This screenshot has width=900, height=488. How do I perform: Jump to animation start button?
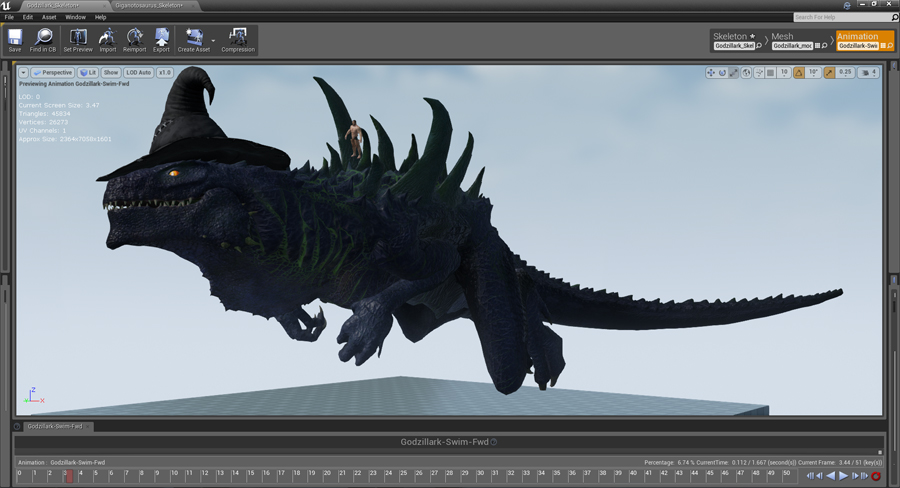(810, 475)
